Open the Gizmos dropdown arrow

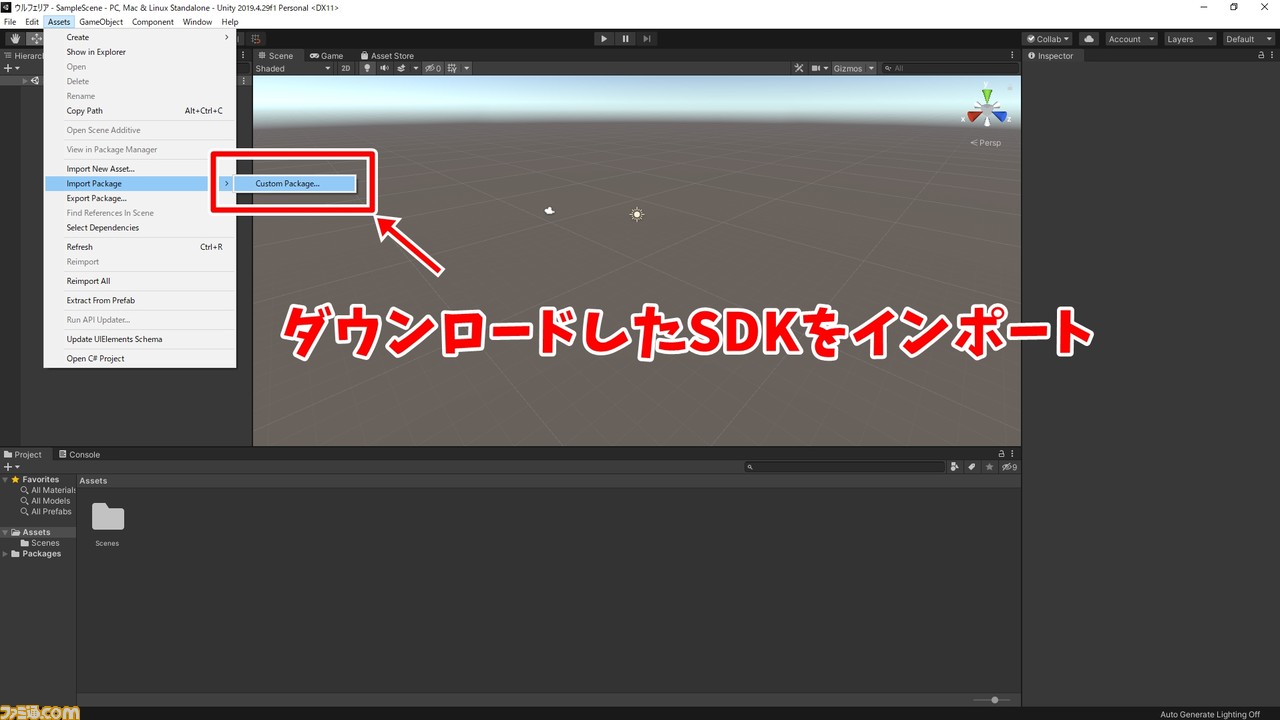coord(871,68)
